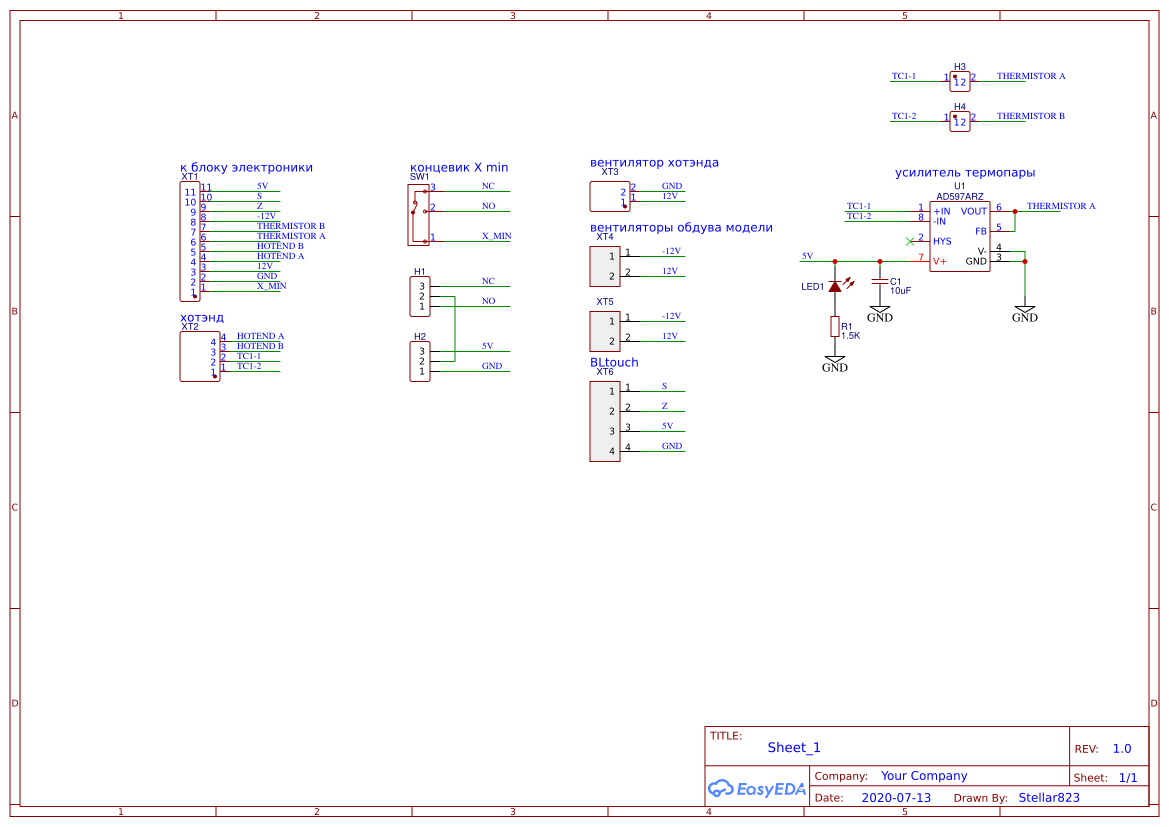Click the SW1 limit switch symbol
Image resolution: width=1169 pixels, height=827 pixels.
click(x=416, y=213)
